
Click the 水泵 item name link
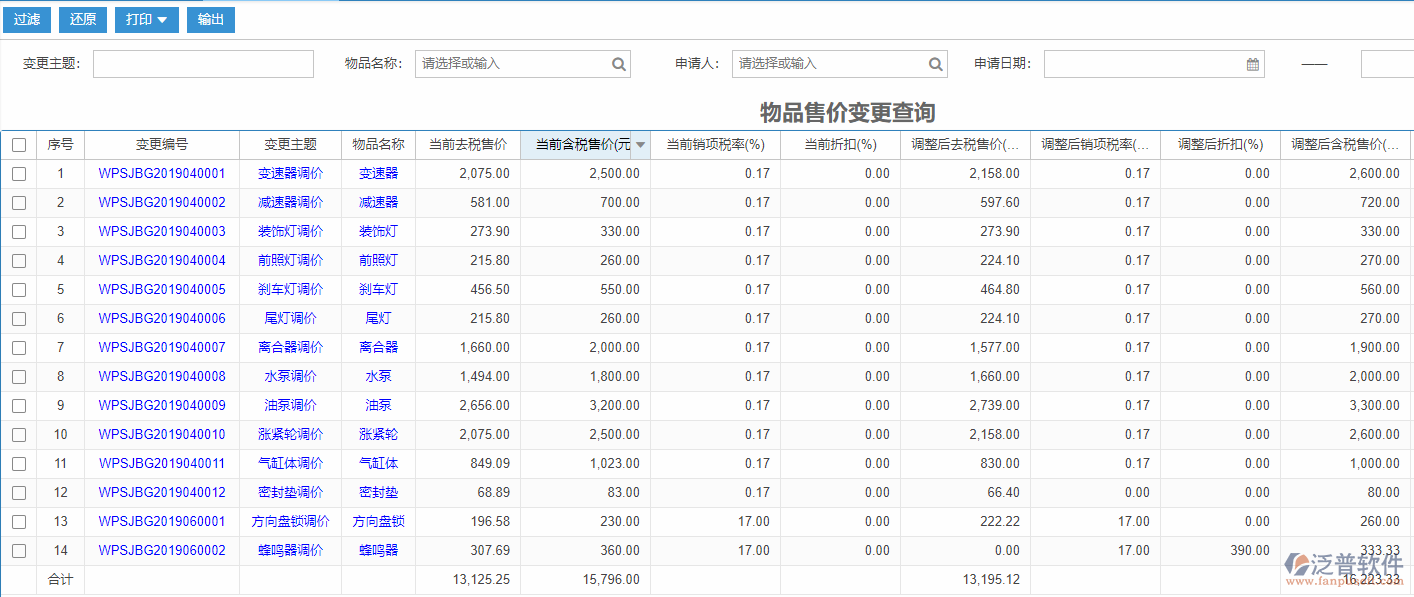tap(378, 376)
